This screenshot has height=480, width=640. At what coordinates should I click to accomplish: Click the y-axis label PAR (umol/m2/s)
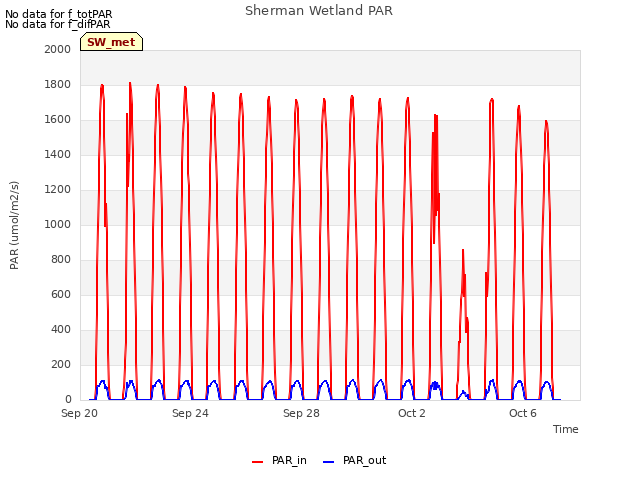click(14, 225)
